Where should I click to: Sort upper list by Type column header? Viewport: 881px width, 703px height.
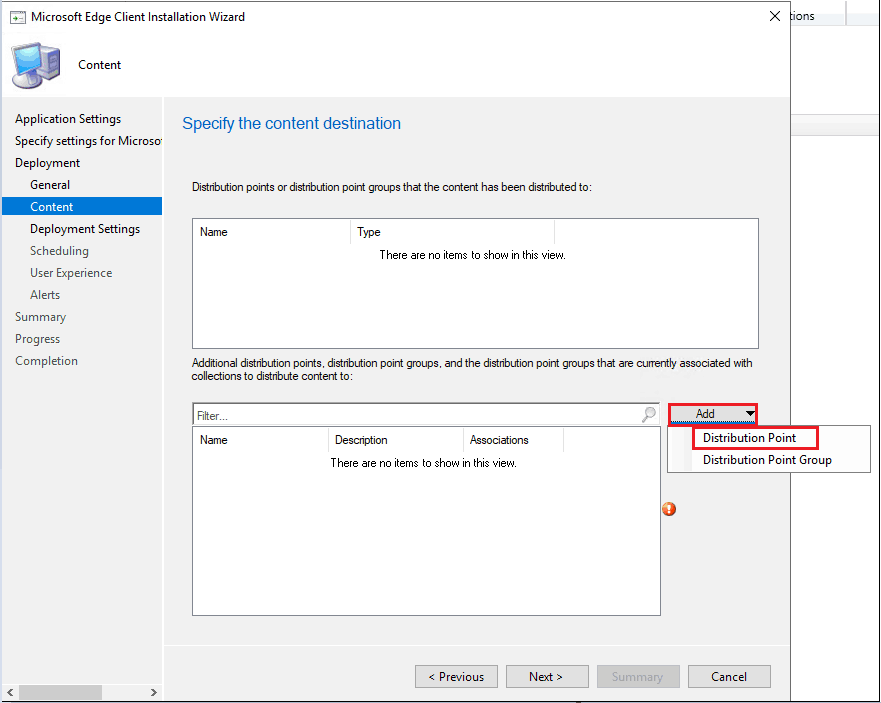click(452, 232)
